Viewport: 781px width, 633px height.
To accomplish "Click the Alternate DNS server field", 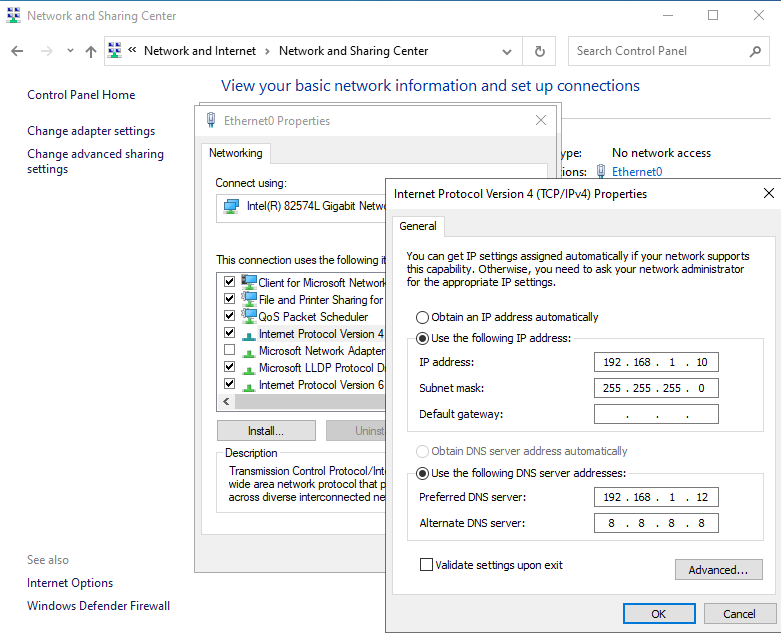I will coord(656,523).
